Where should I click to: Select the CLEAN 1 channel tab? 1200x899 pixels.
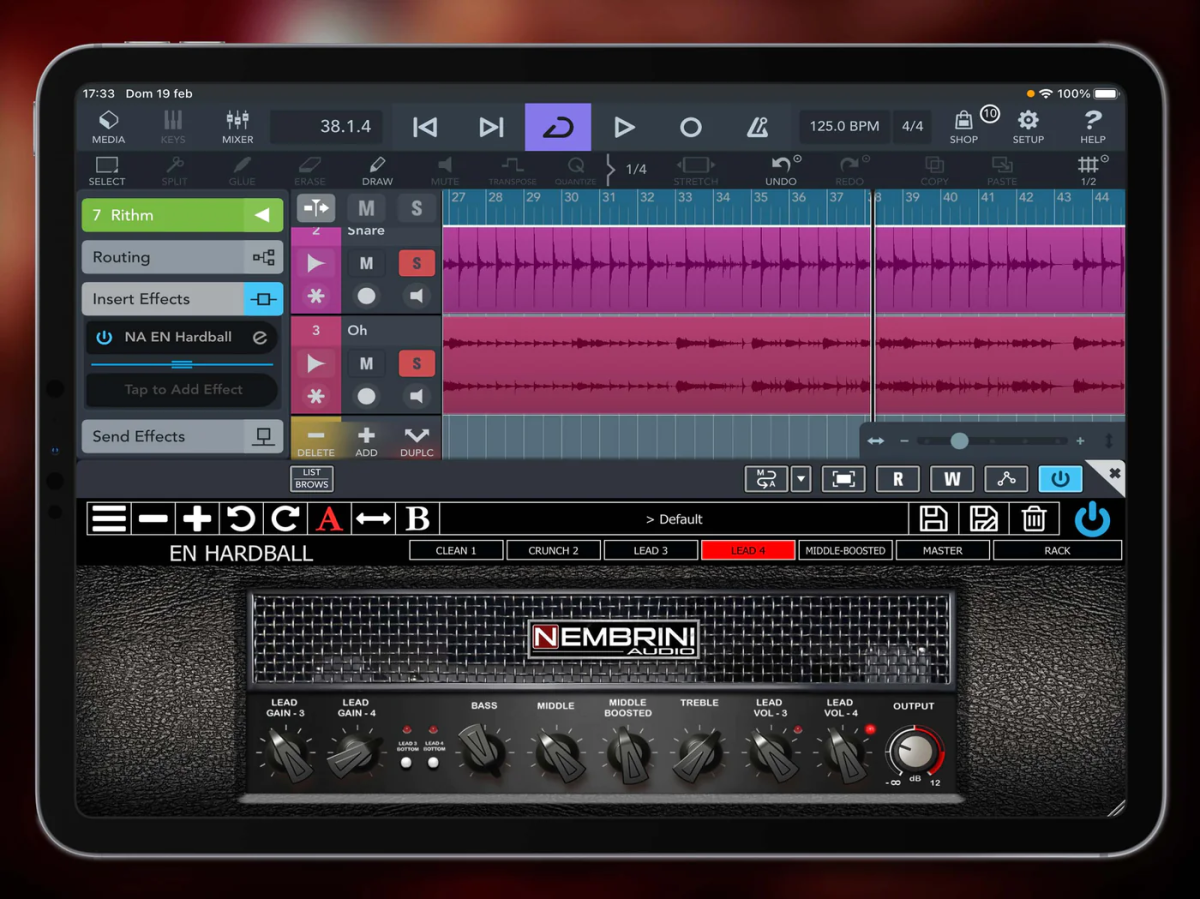pyautogui.click(x=456, y=550)
